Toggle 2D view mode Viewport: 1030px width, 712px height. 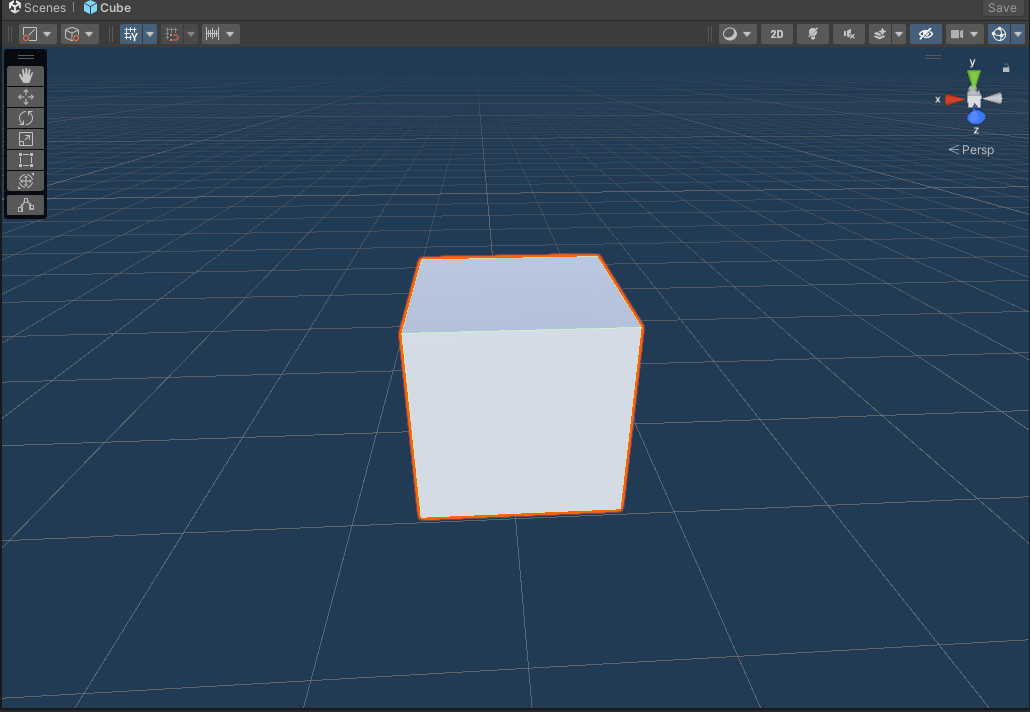tap(776, 34)
